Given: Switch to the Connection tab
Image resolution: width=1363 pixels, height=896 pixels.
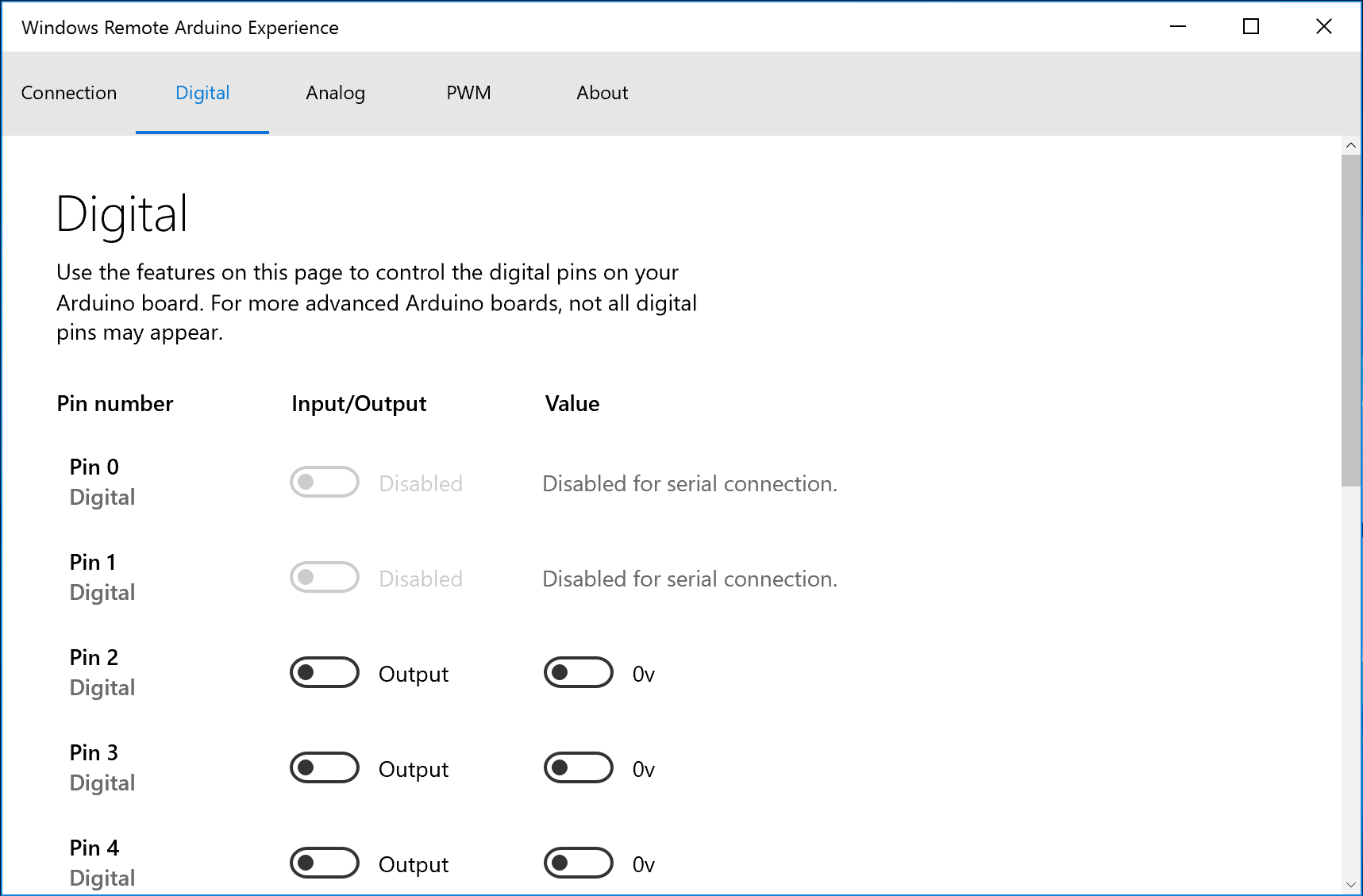Looking at the screenshot, I should (69, 93).
